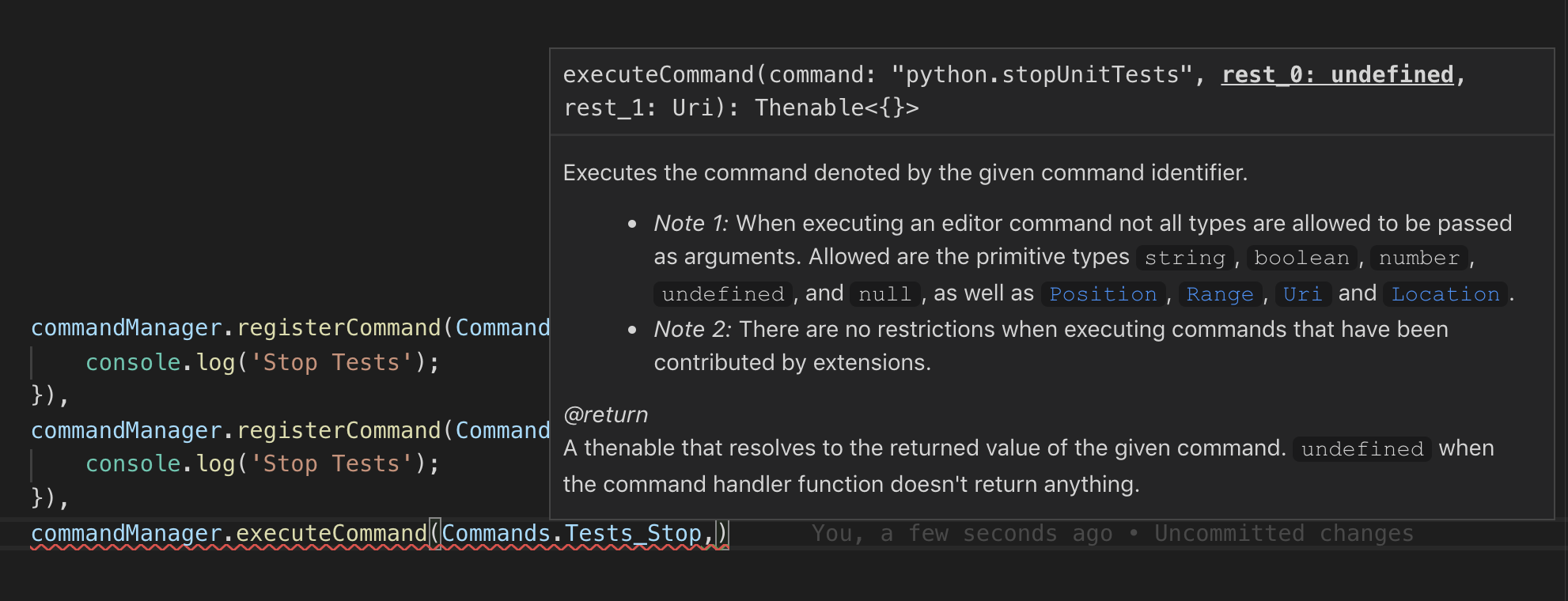Select the Commands.Tests_Stop argument

point(571,534)
